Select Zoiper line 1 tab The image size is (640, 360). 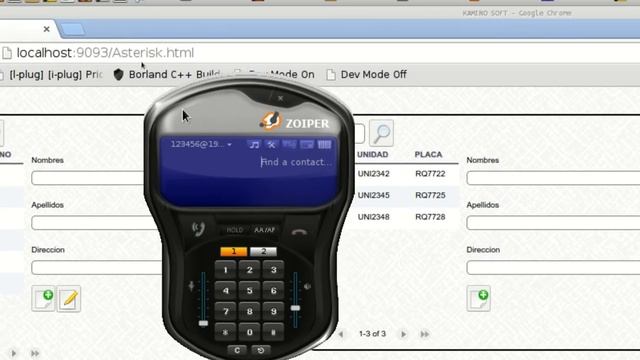233,251
